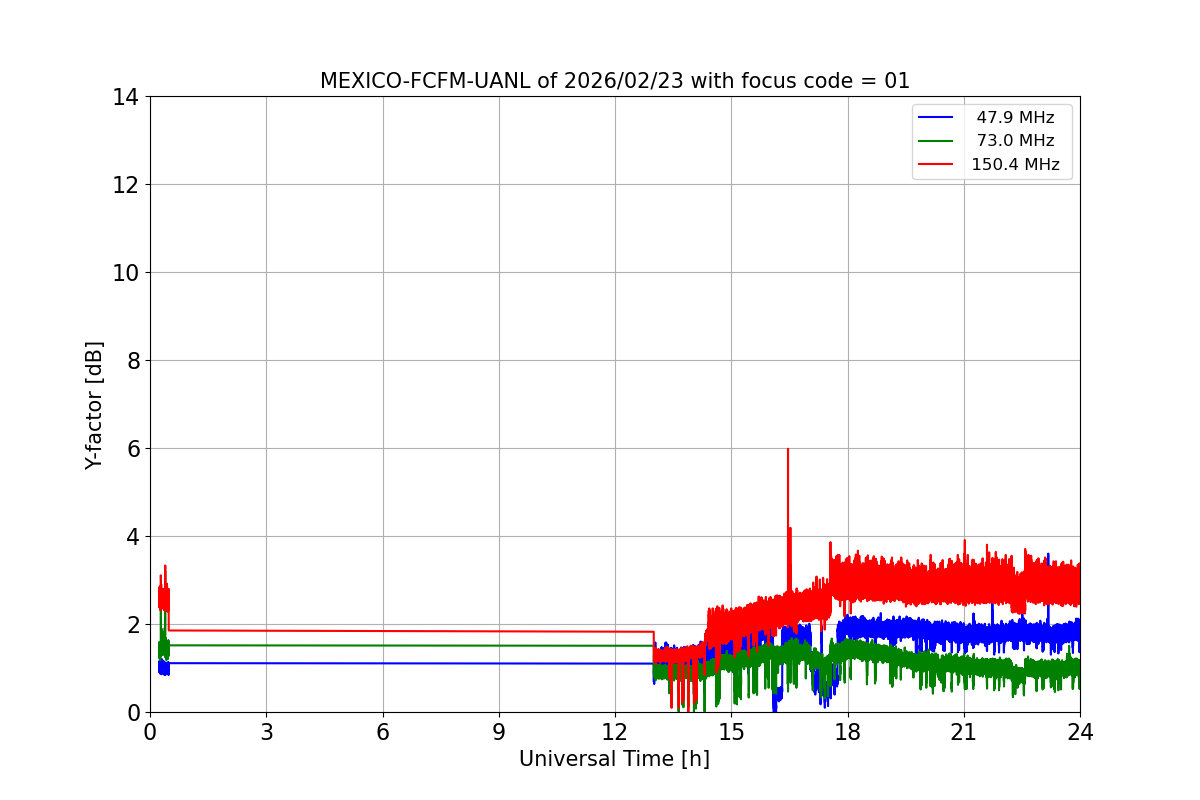1200x800 pixels.
Task: Click the 'Y-factor [dB]' axis label
Action: (x=94, y=405)
